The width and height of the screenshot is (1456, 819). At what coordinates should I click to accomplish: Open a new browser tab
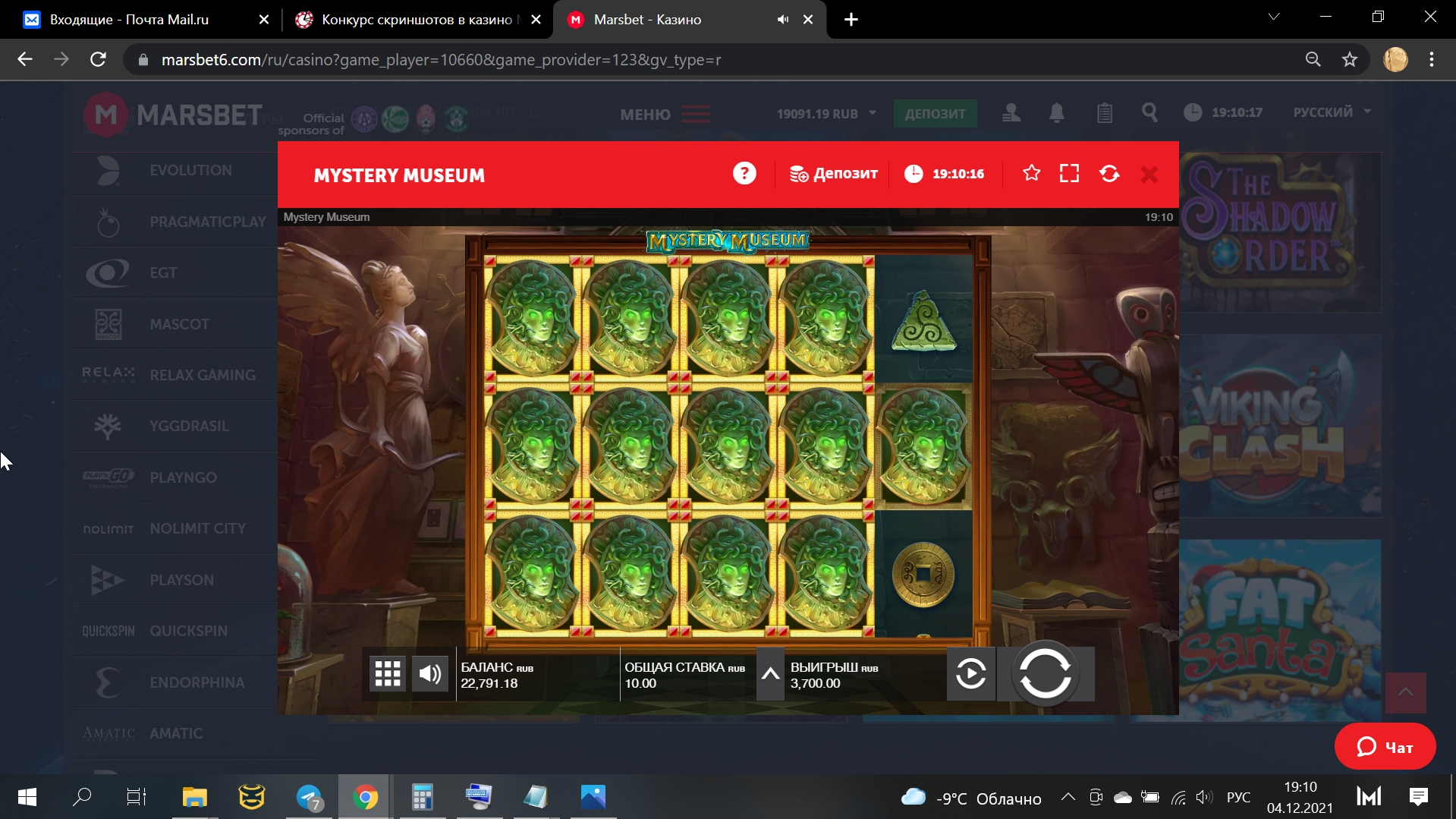coord(851,20)
